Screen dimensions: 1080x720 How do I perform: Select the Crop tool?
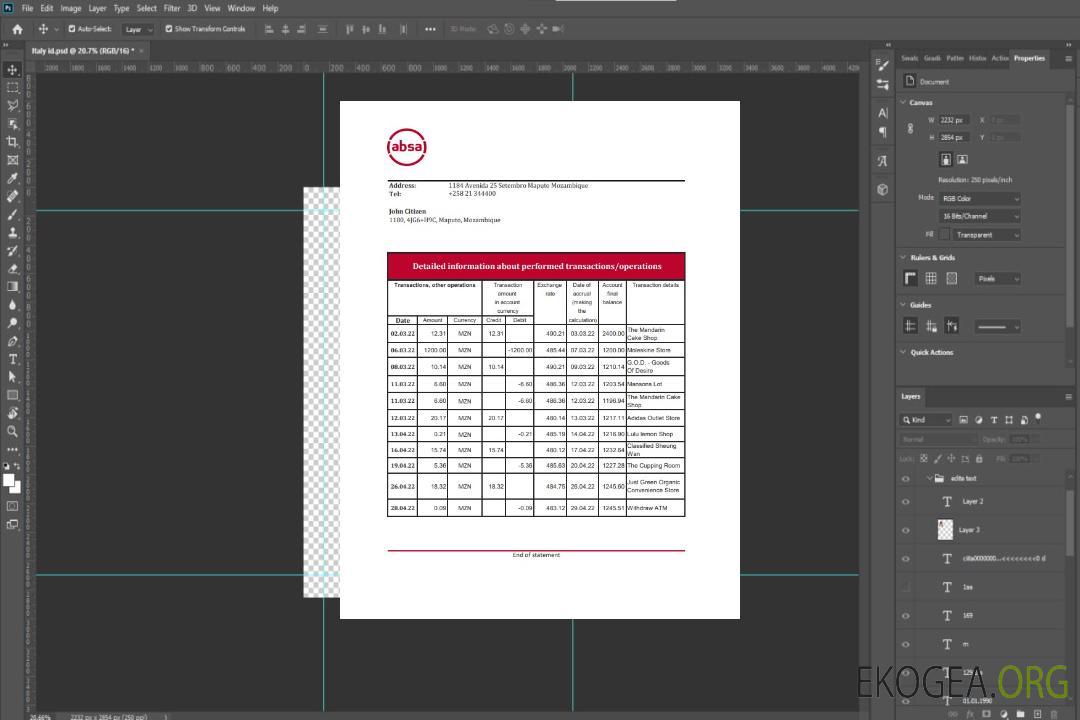(x=13, y=142)
